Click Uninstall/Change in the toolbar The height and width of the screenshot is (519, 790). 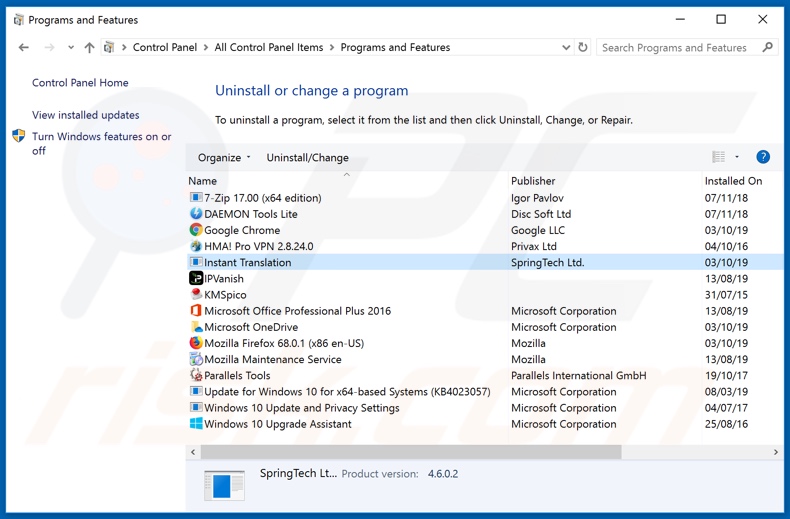coord(307,157)
